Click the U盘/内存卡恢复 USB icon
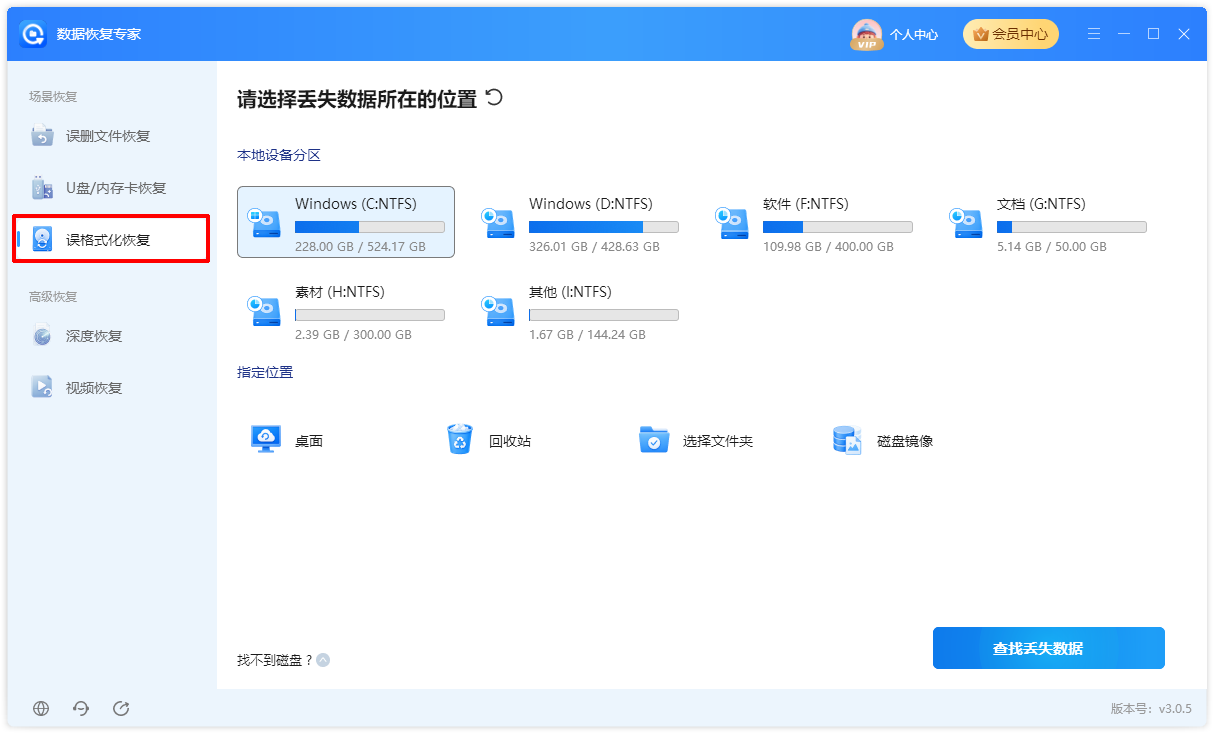Image resolution: width=1214 pixels, height=734 pixels. [x=42, y=188]
